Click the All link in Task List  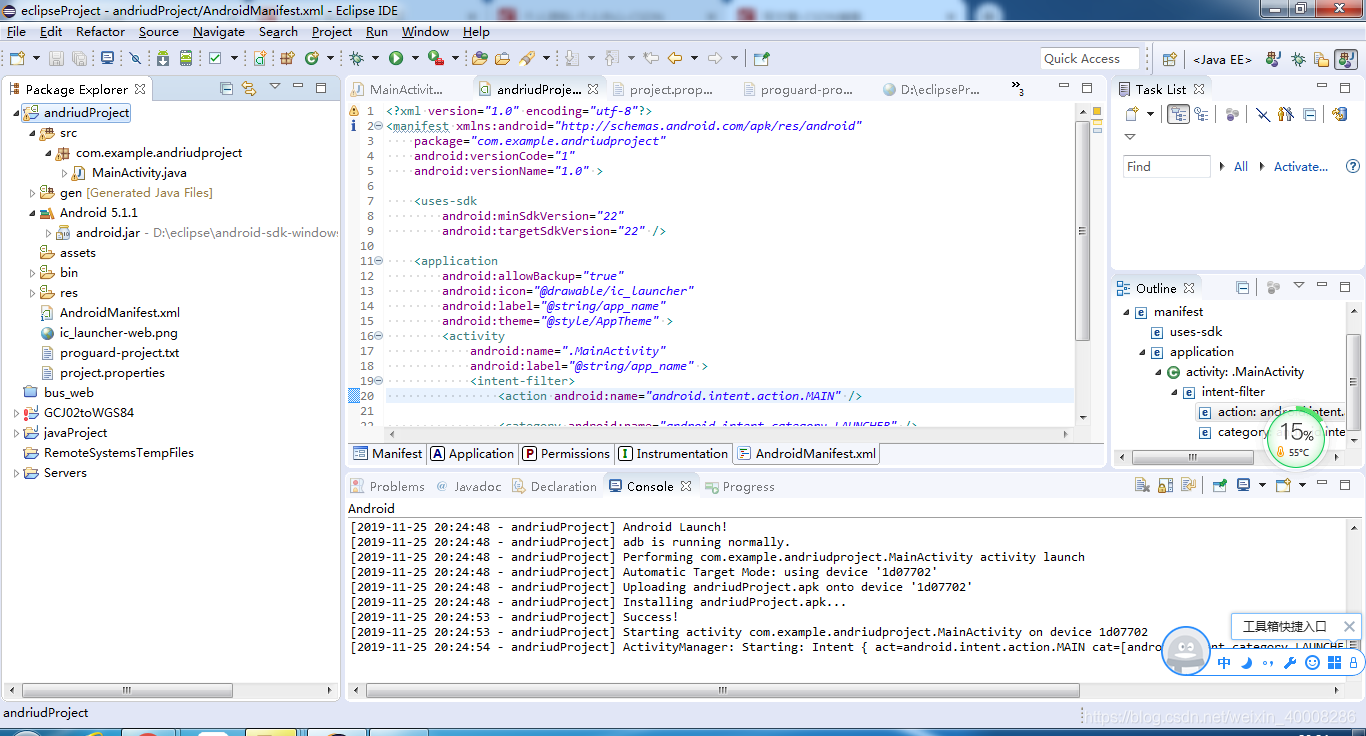(1241, 167)
